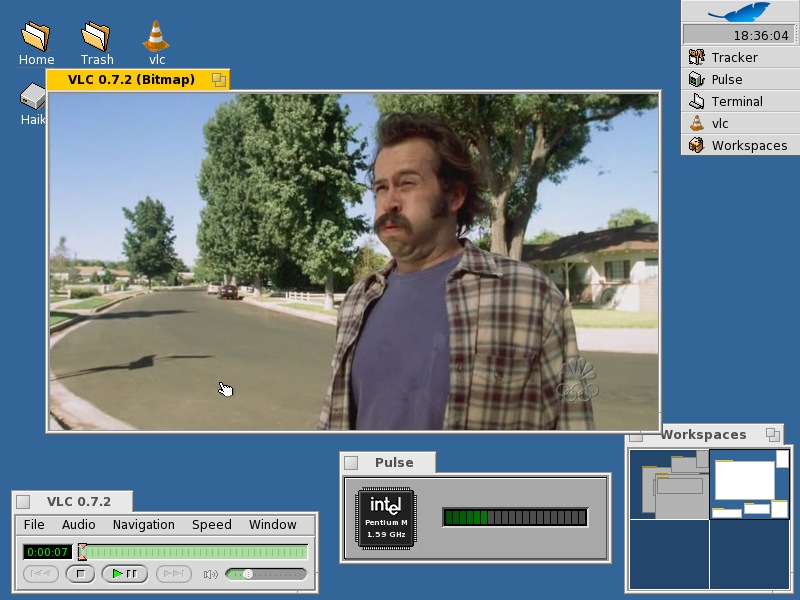Expand the Window menu
This screenshot has width=800, height=600.
(x=272, y=525)
